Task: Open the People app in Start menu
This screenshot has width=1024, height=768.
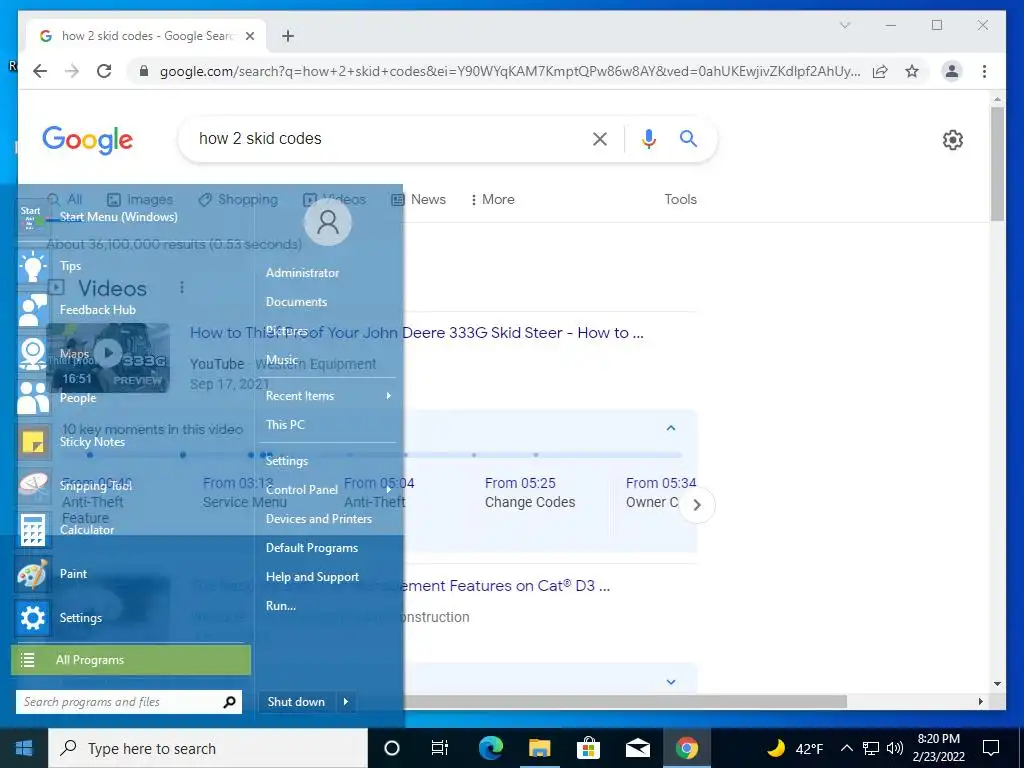Action: (x=33, y=398)
